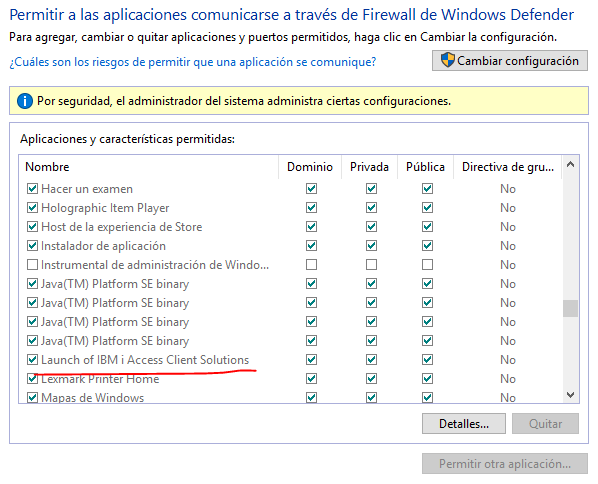Uncheck Launch of IBM i Access Client Solutions
598x484 pixels.
pos(32,359)
